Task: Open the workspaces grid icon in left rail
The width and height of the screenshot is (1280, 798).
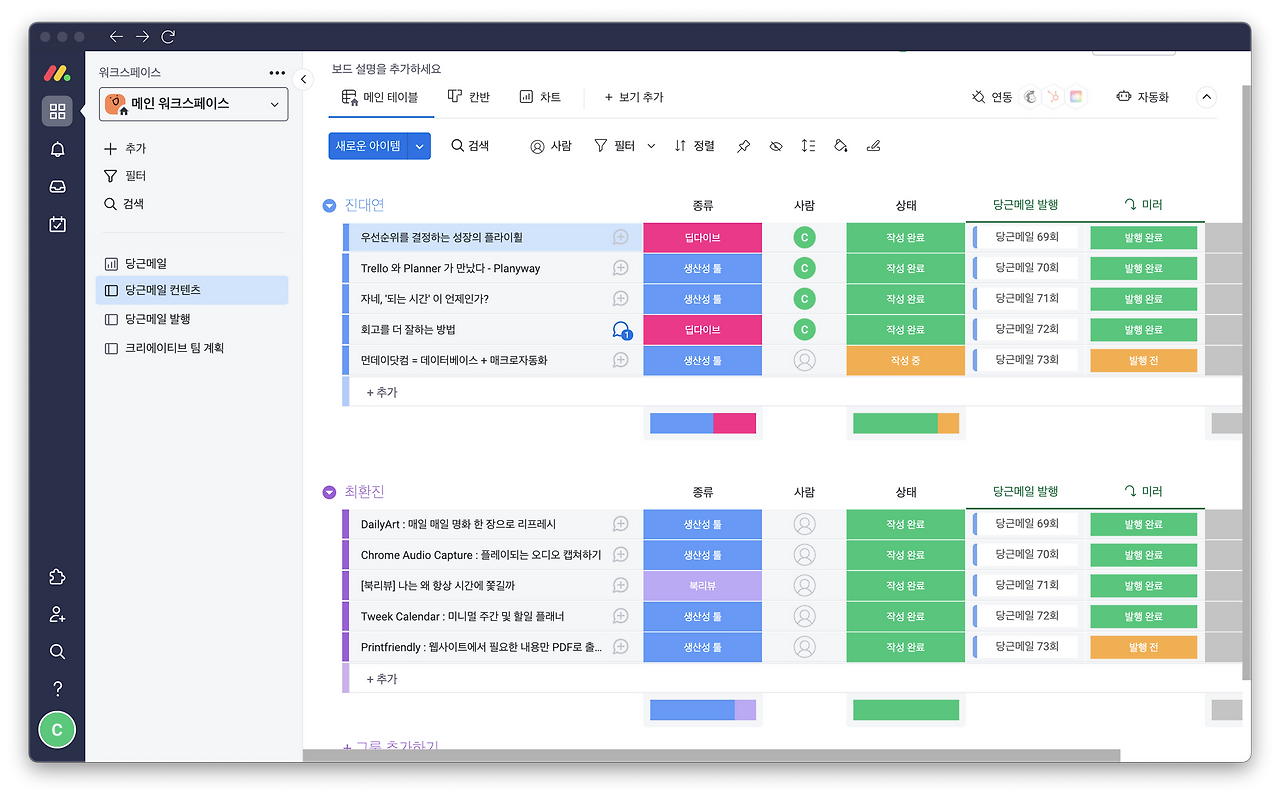Action: 57,111
